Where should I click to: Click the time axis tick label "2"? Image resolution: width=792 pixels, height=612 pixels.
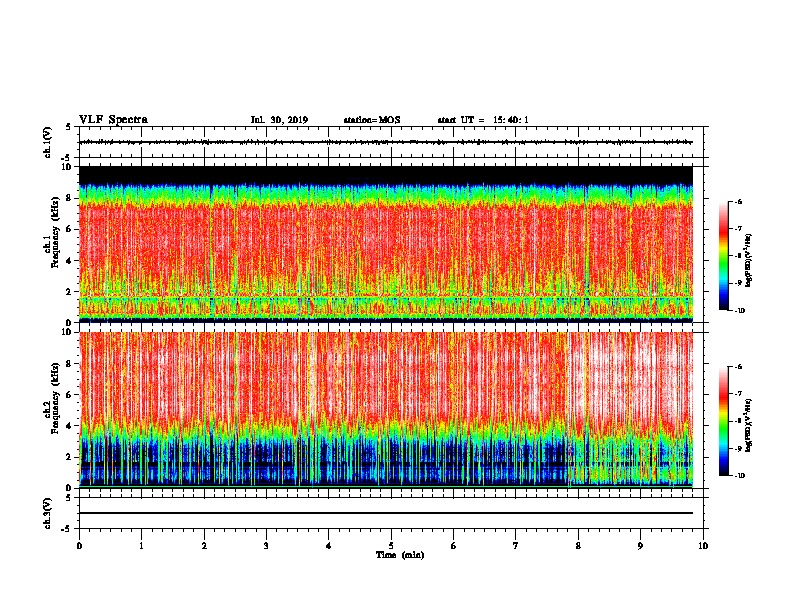[204, 546]
